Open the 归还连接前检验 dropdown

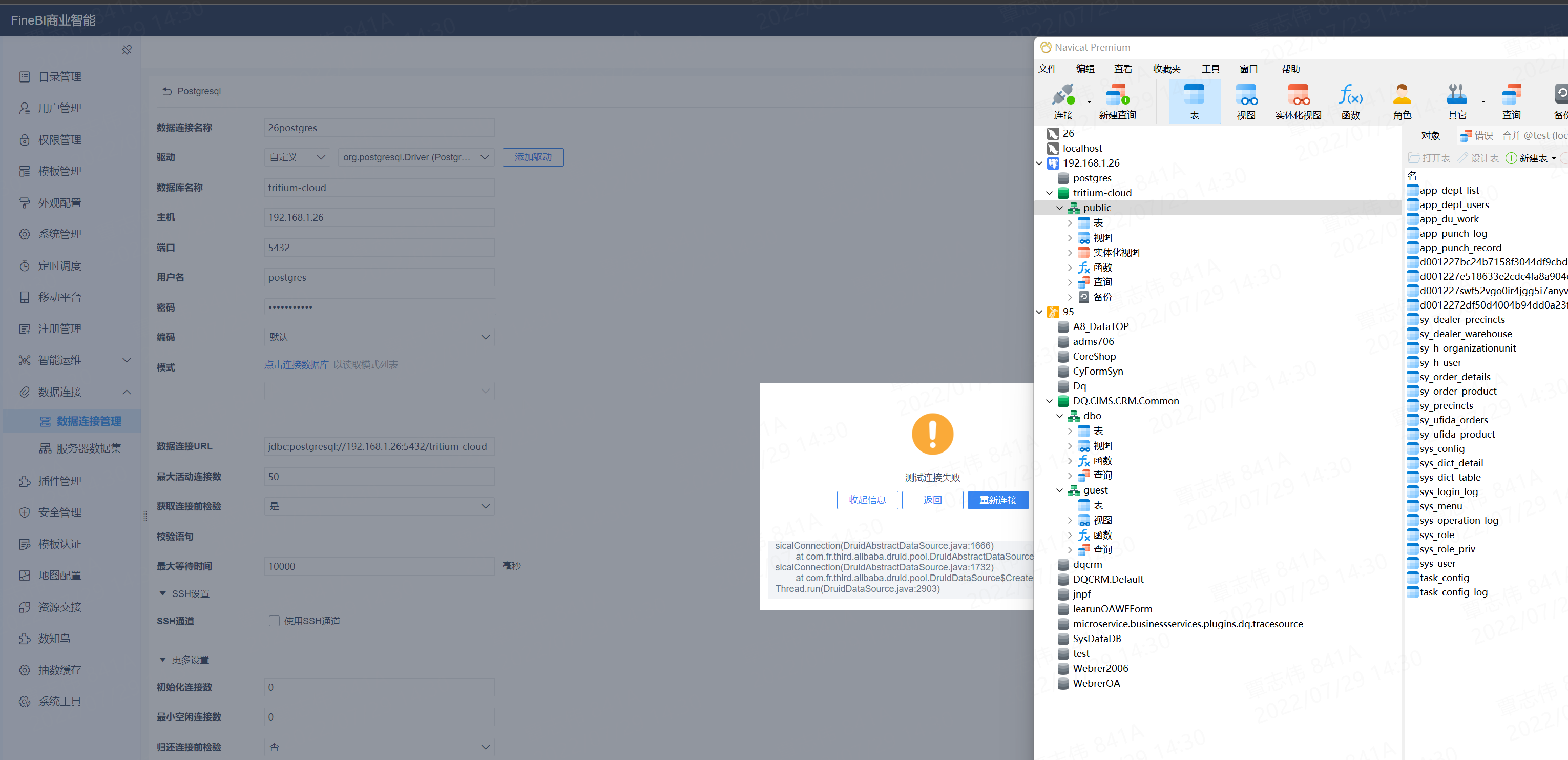click(x=379, y=747)
